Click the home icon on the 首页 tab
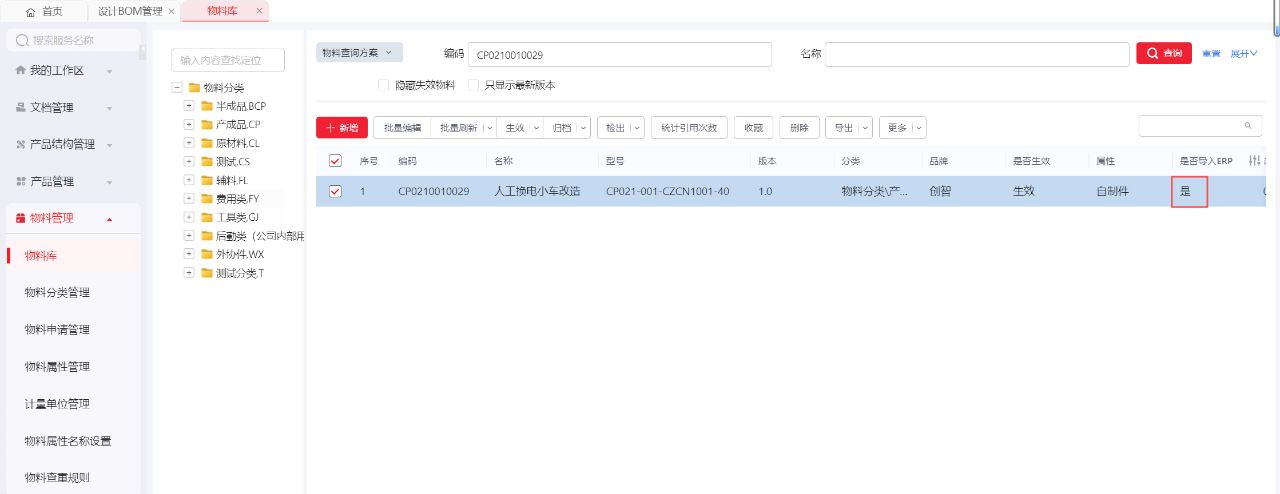Viewport: 1280px width, 494px height. click(x=30, y=11)
